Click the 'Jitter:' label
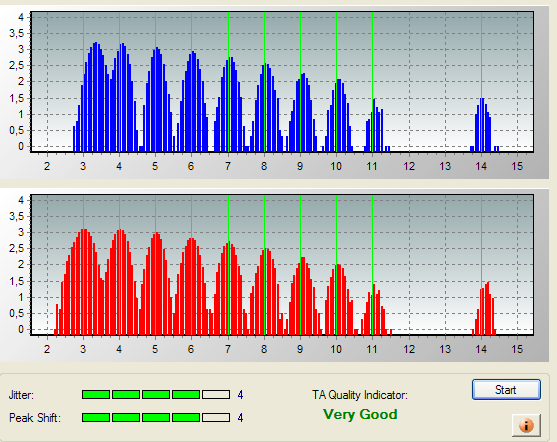The image size is (557, 442). pos(21,395)
